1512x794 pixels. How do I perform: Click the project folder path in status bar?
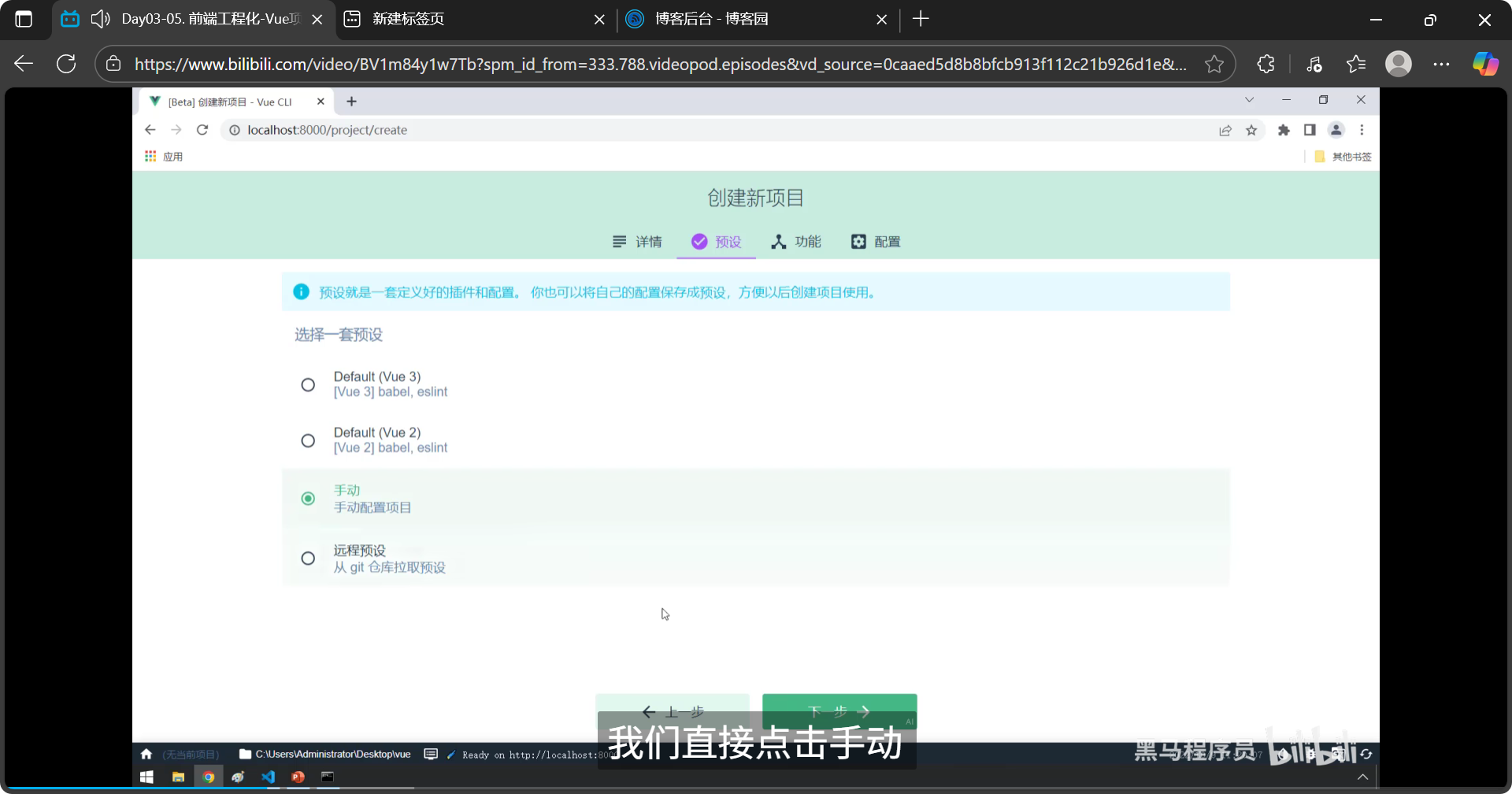(x=325, y=754)
